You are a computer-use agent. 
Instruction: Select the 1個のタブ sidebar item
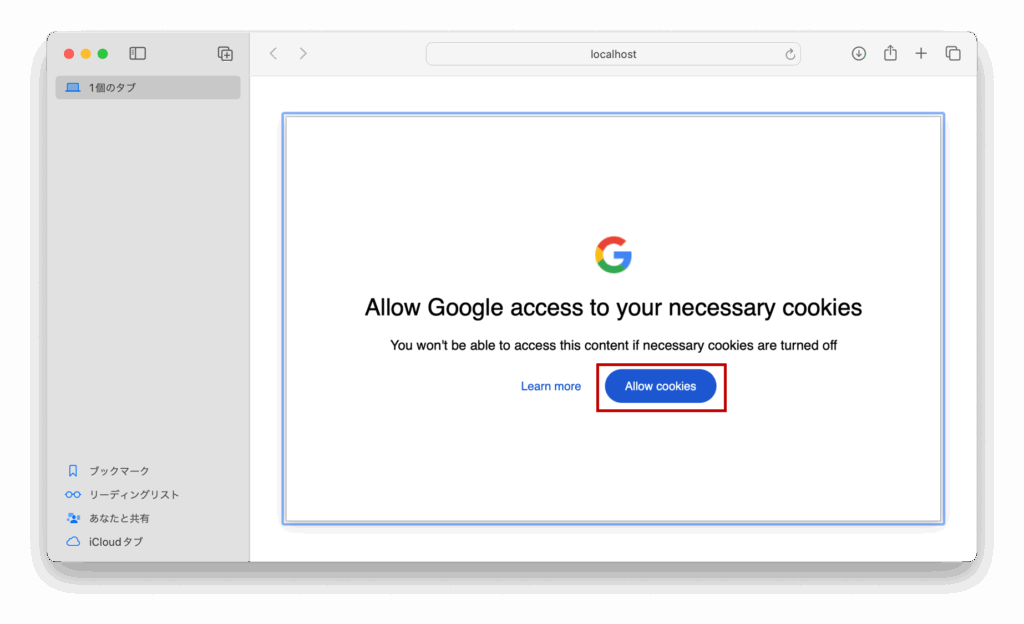148,87
